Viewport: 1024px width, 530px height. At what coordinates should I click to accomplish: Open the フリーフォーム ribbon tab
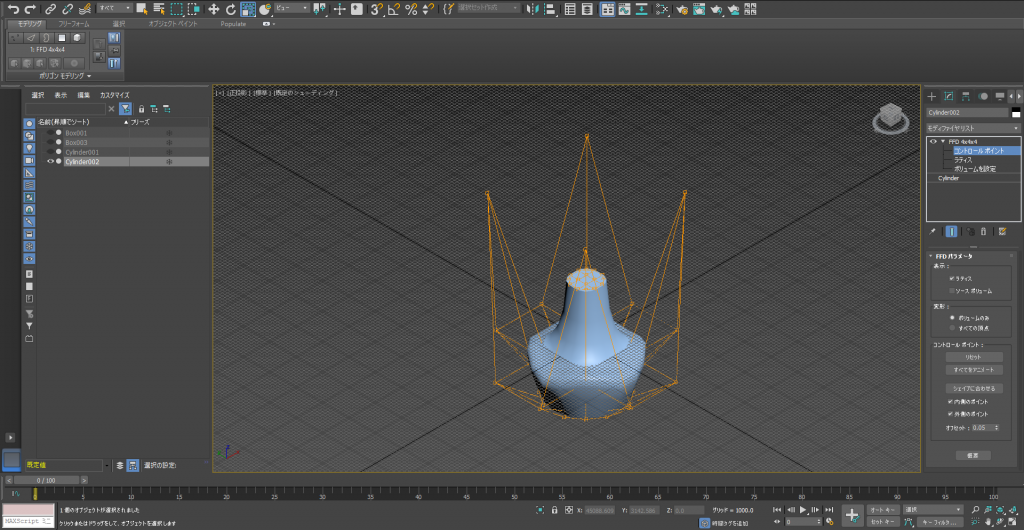pos(72,23)
